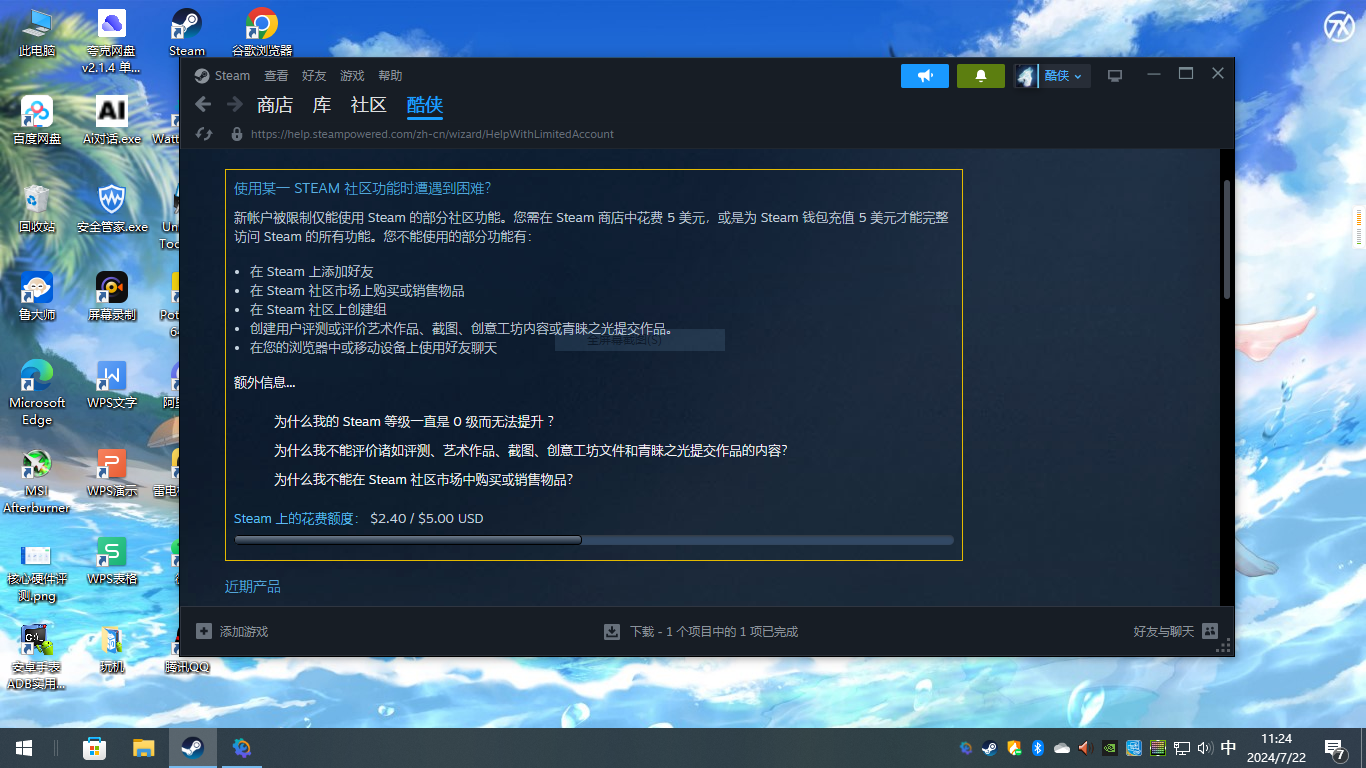The width and height of the screenshot is (1366, 768).
Task: Reload the Steam help page
Action: pyautogui.click(x=204, y=134)
